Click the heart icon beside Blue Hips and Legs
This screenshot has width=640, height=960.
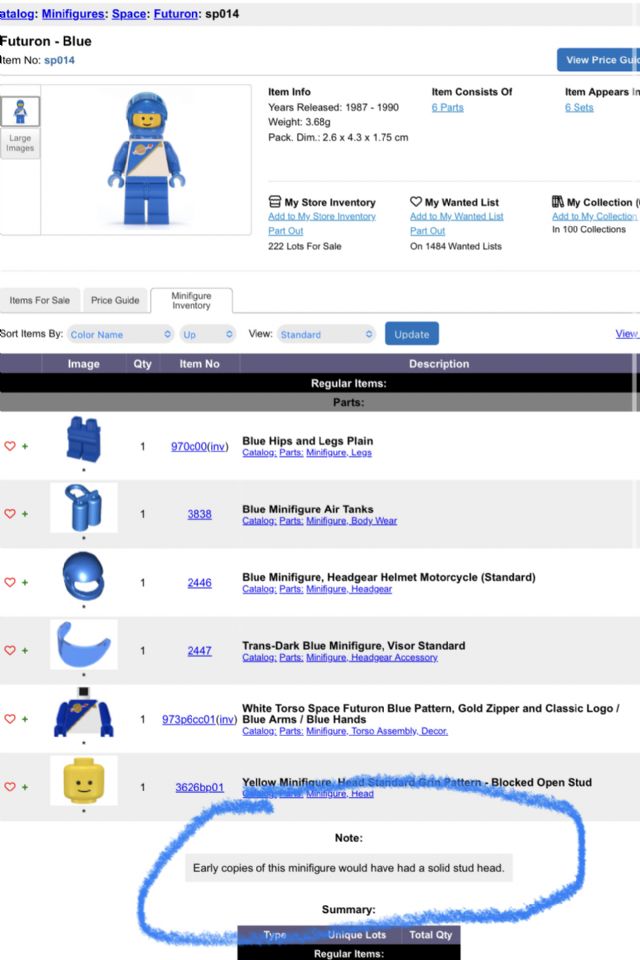coord(10,446)
